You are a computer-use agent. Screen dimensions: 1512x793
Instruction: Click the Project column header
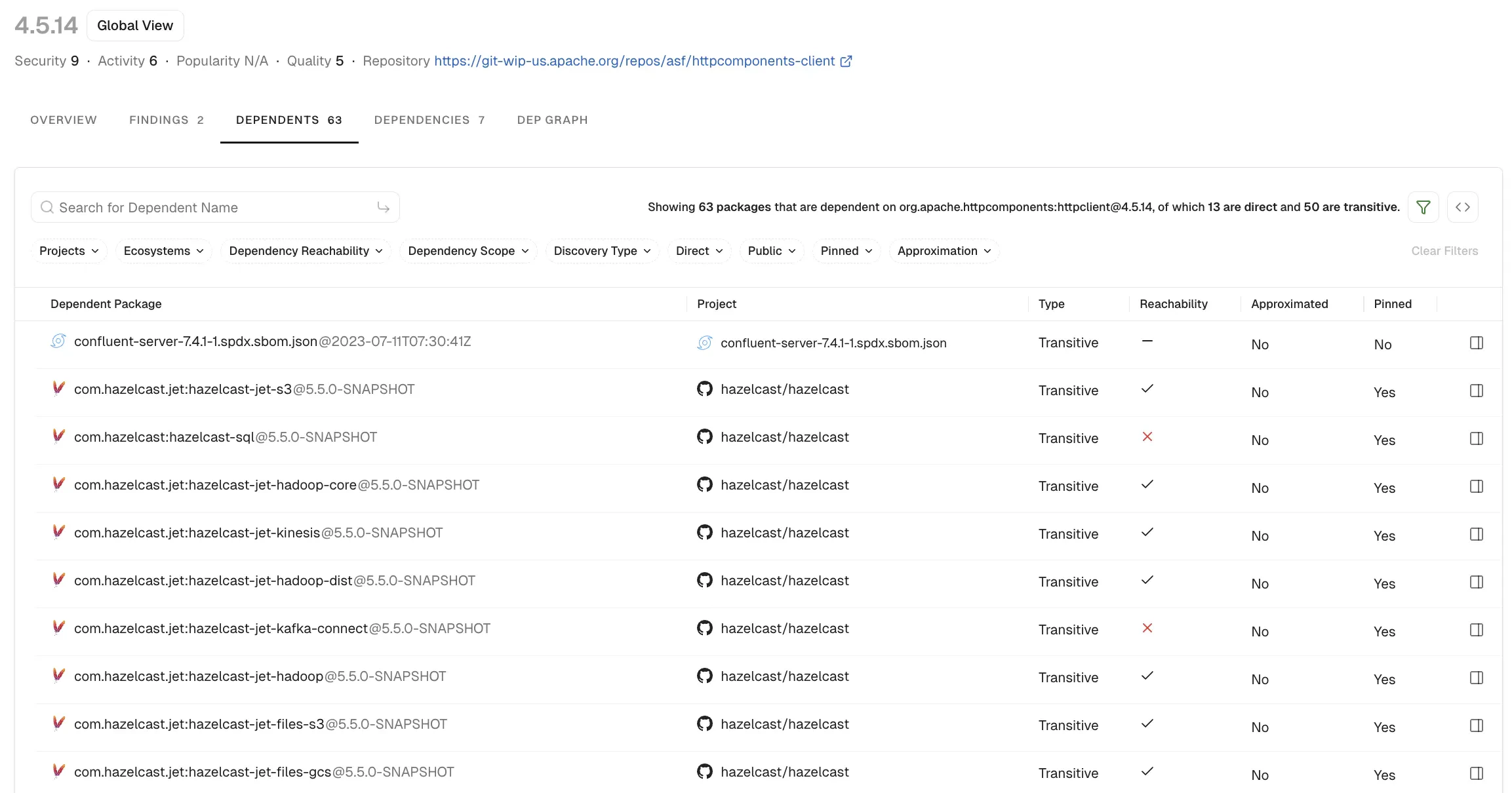click(717, 304)
